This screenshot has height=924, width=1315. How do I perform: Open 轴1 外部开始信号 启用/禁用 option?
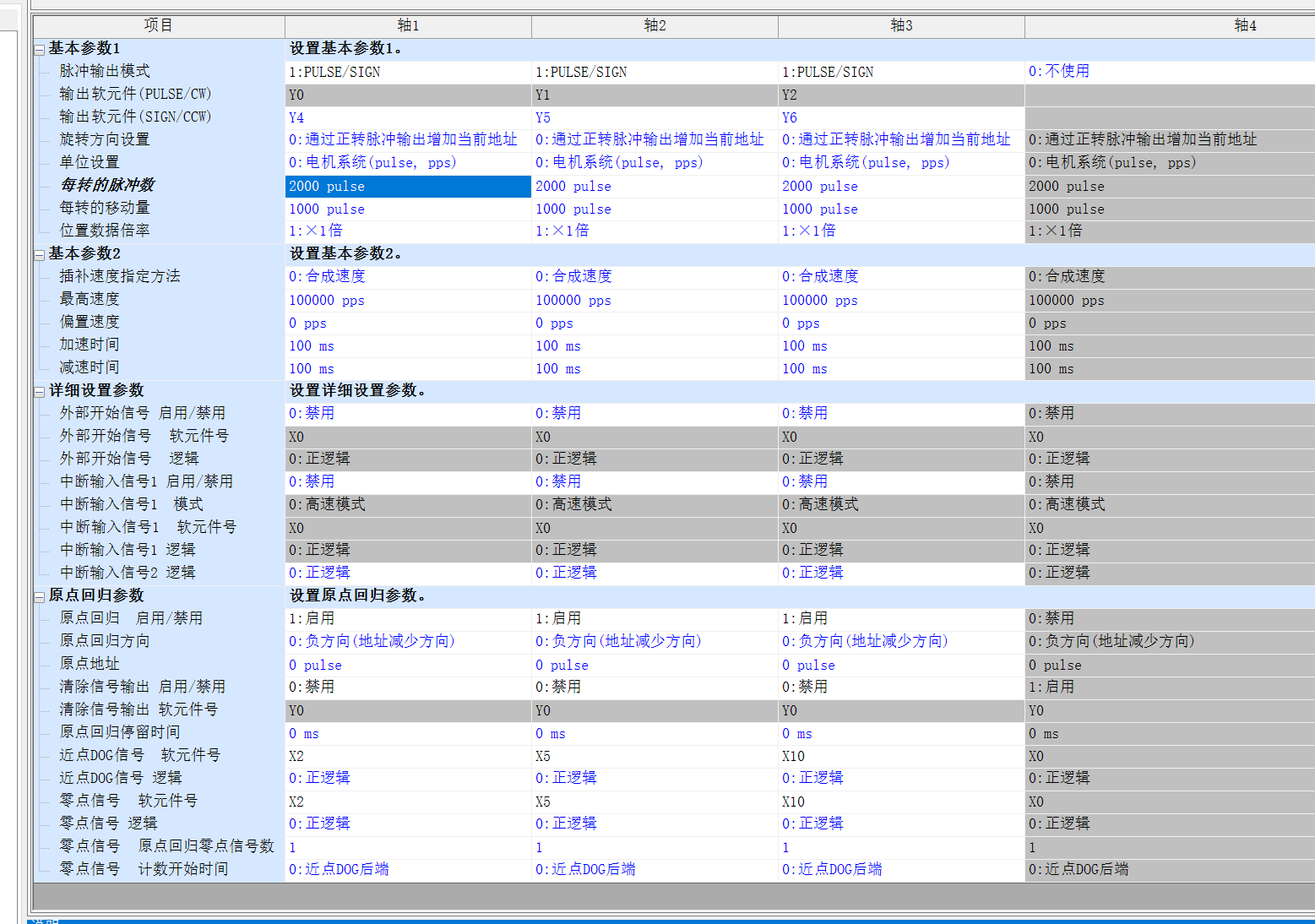coord(408,413)
